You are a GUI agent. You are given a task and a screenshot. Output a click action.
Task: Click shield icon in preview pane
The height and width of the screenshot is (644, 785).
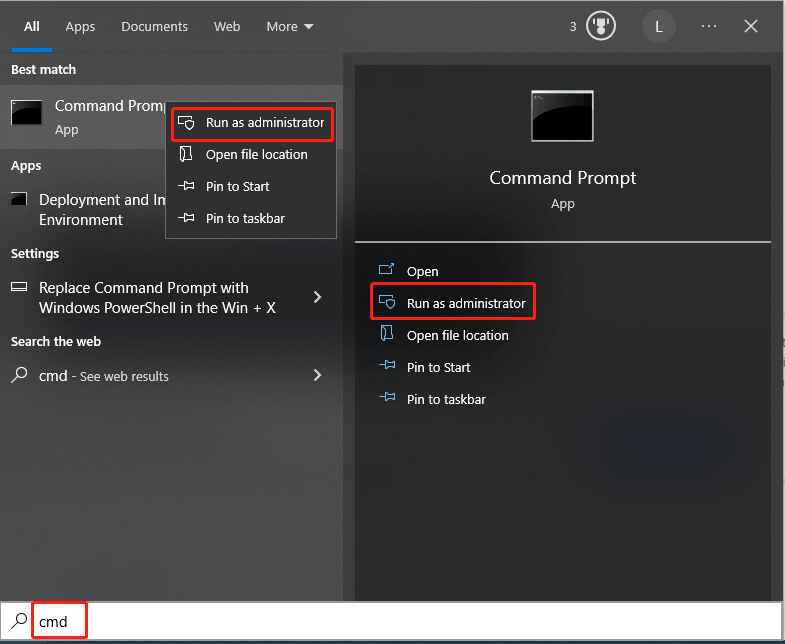pyautogui.click(x=387, y=301)
